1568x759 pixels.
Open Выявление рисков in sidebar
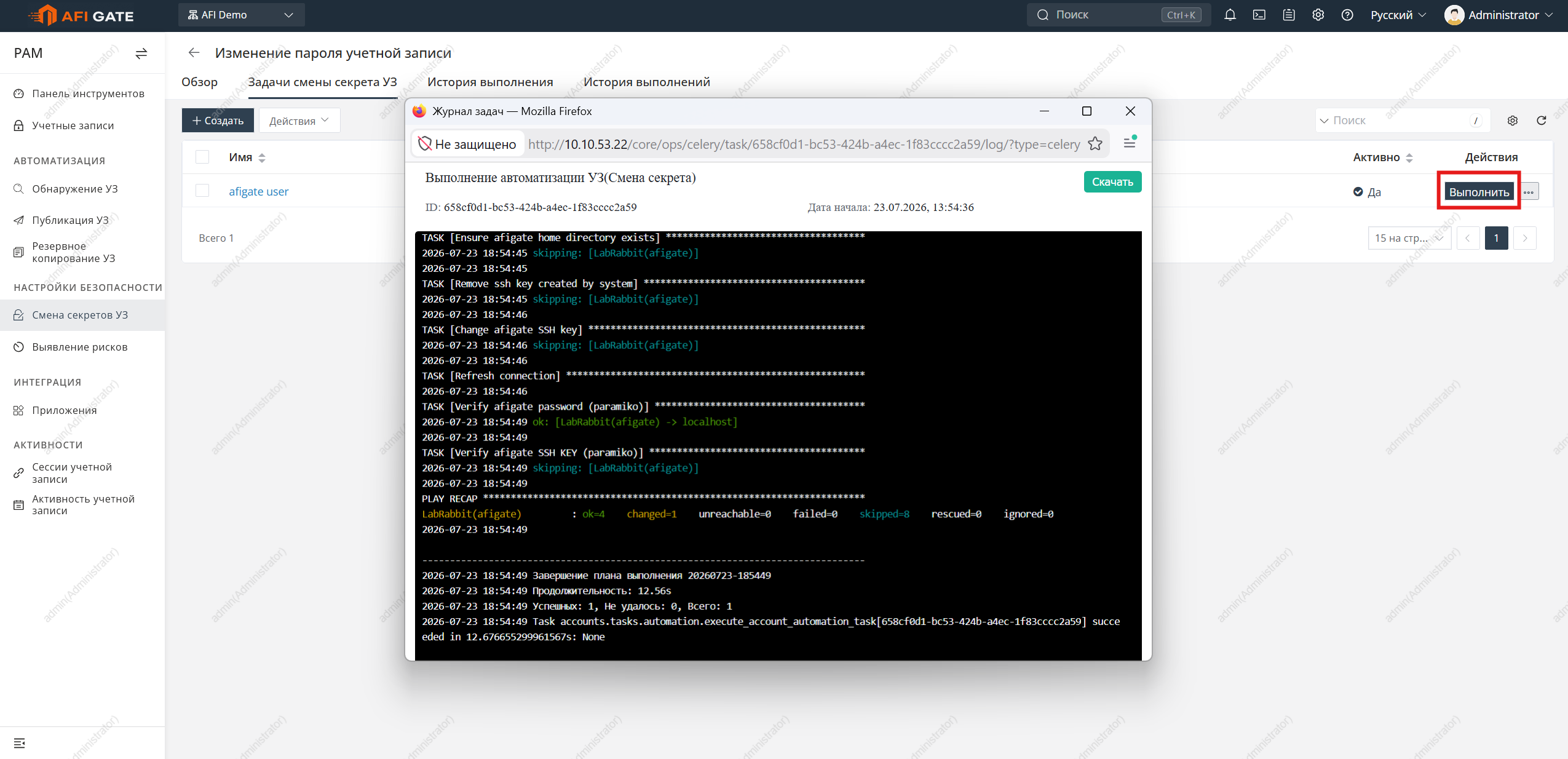click(82, 347)
